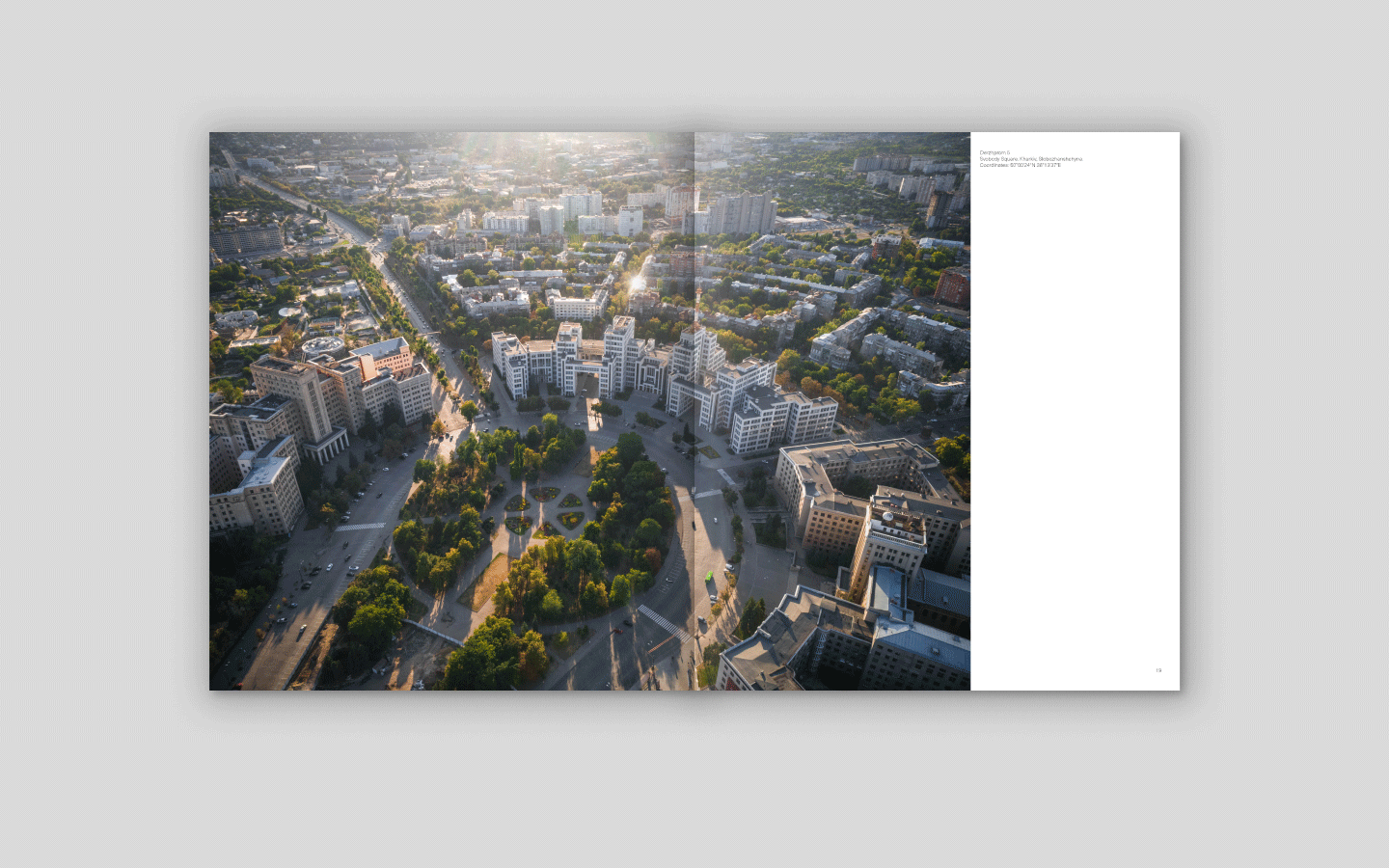Click the green bus on the square road
The height and width of the screenshot is (868, 1389).
(711, 576)
